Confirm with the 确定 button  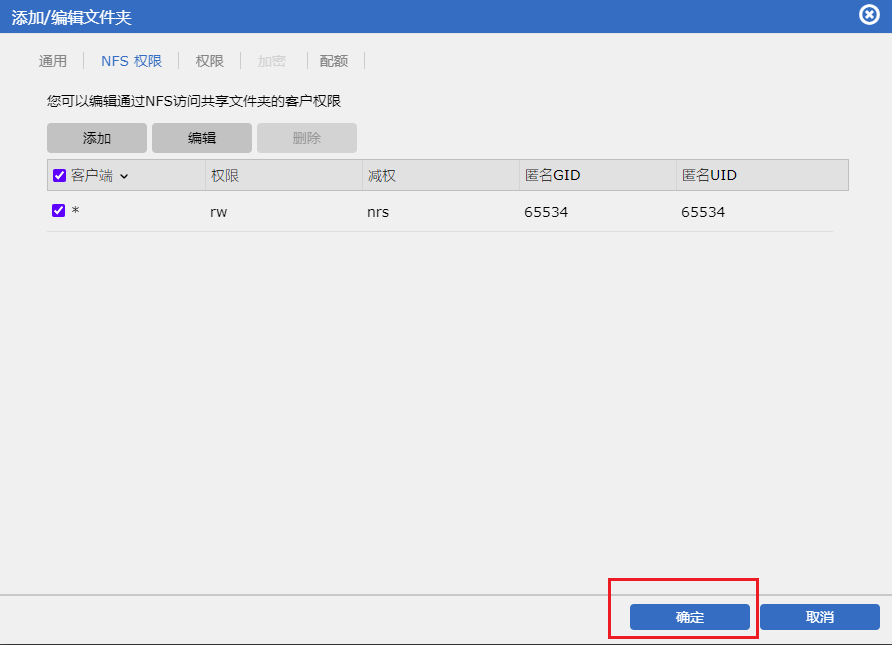[690, 617]
